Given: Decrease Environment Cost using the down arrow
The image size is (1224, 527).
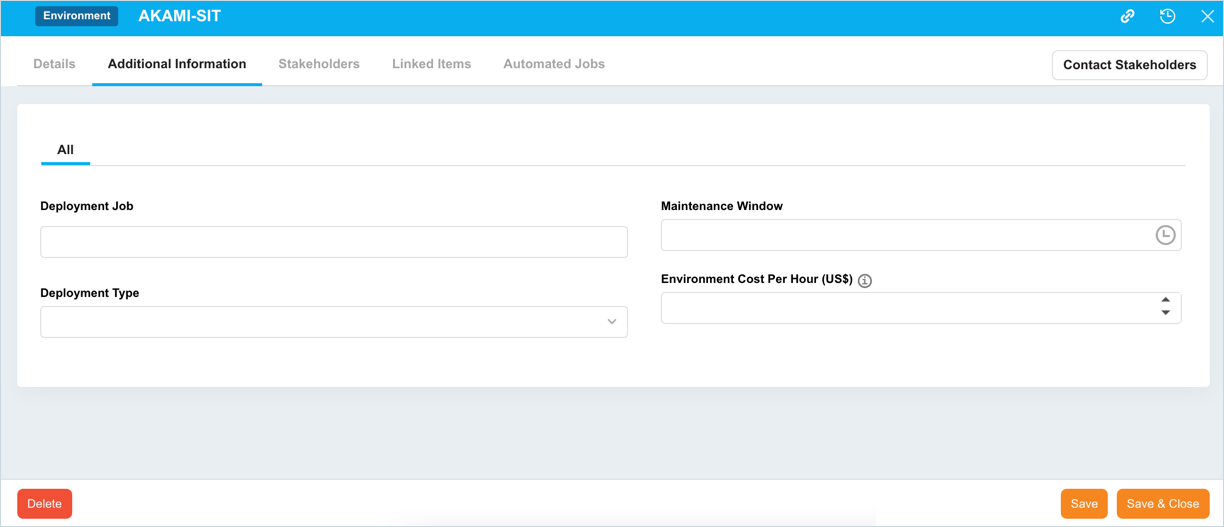Looking at the screenshot, I should click(1165, 314).
